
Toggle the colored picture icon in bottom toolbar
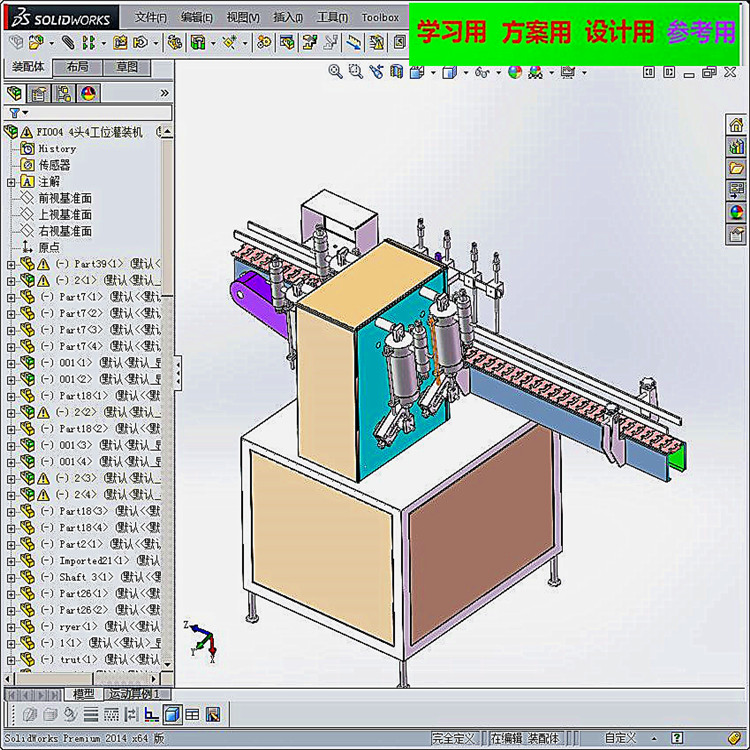coord(213,715)
